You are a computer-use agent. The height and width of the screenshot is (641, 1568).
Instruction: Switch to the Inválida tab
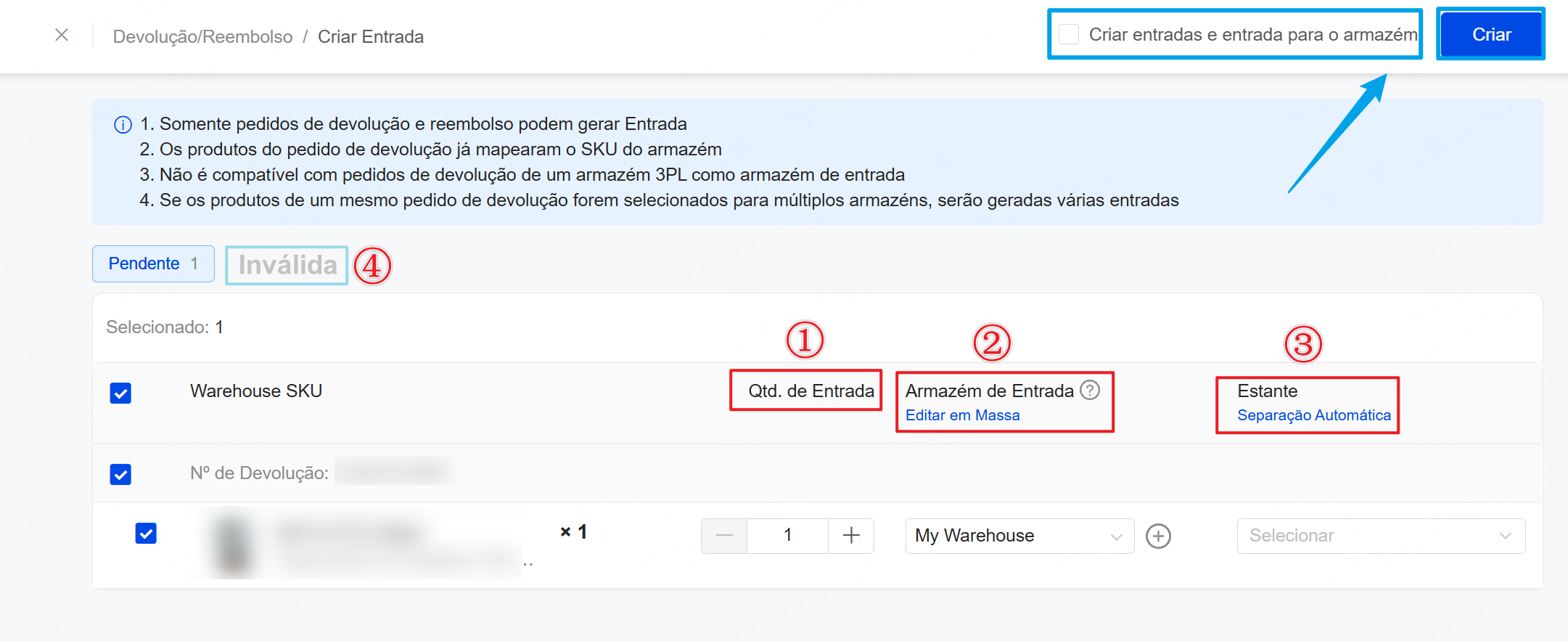[287, 265]
